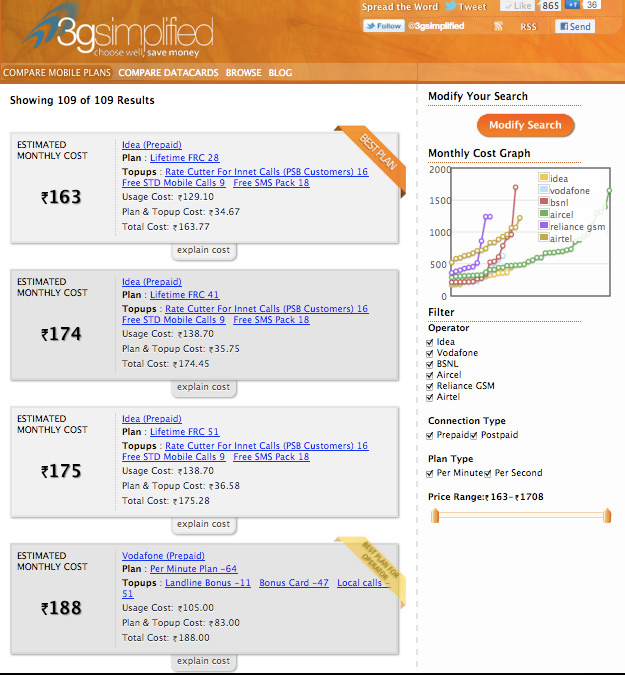
Task: Toggle the Per Second plan type
Action: (x=490, y=473)
